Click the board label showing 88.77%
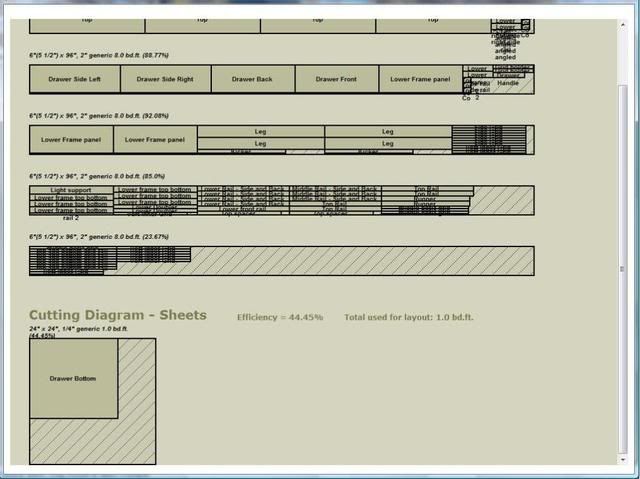Image resolution: width=640 pixels, height=479 pixels. tap(99, 55)
